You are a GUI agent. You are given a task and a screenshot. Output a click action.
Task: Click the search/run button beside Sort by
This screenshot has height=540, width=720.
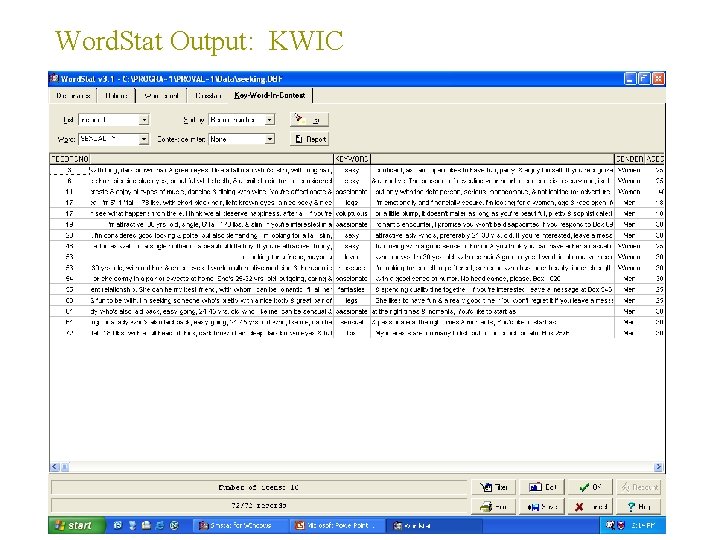point(309,119)
